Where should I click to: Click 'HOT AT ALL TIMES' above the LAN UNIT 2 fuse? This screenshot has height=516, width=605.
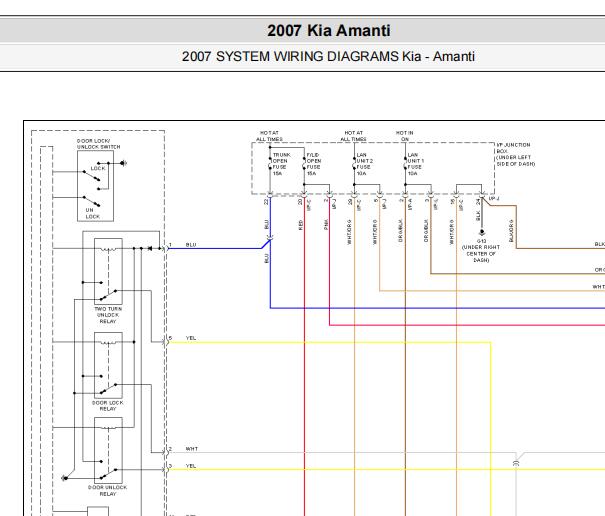tap(353, 136)
